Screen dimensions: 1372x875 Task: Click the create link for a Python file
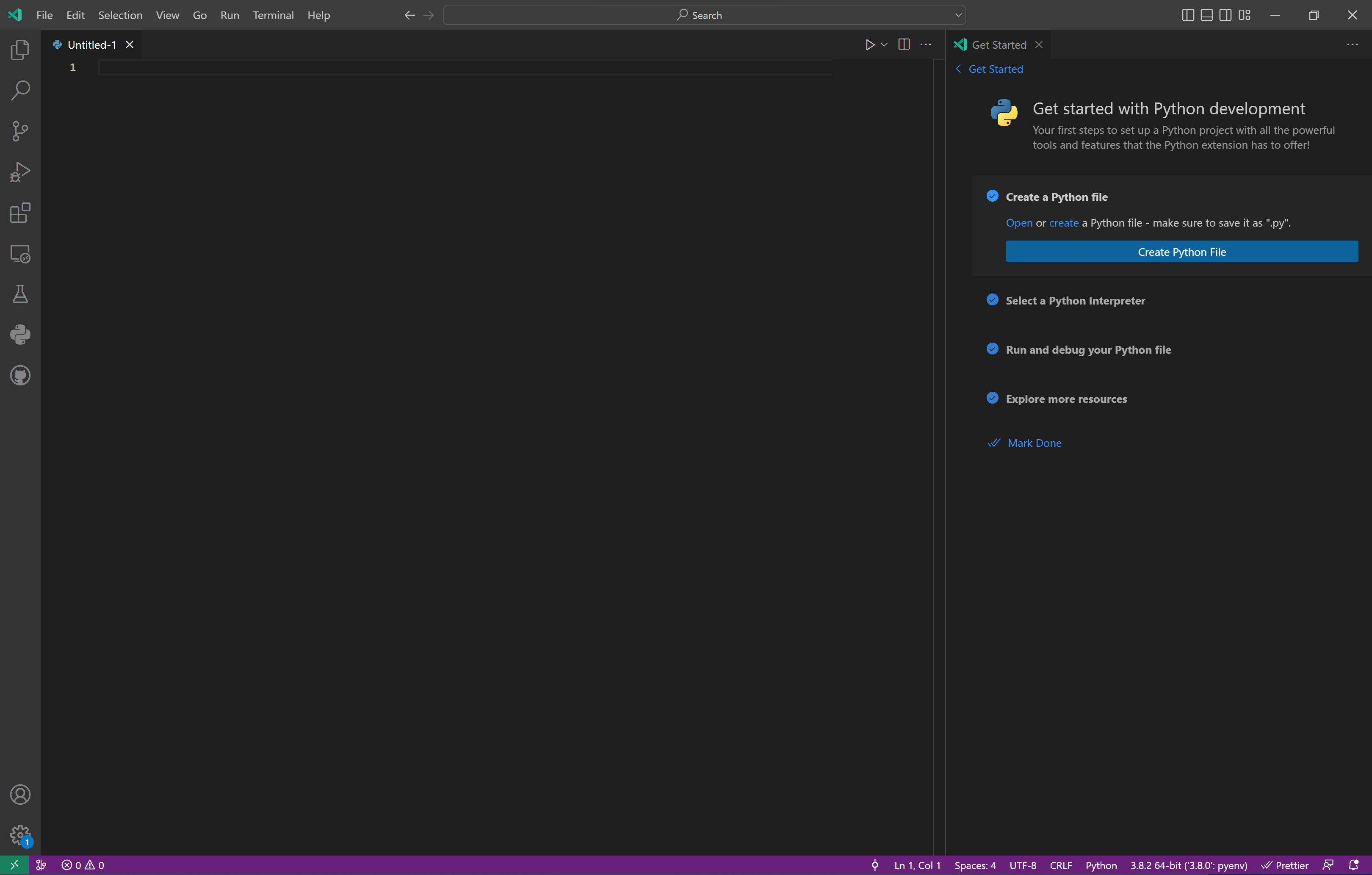(1063, 223)
